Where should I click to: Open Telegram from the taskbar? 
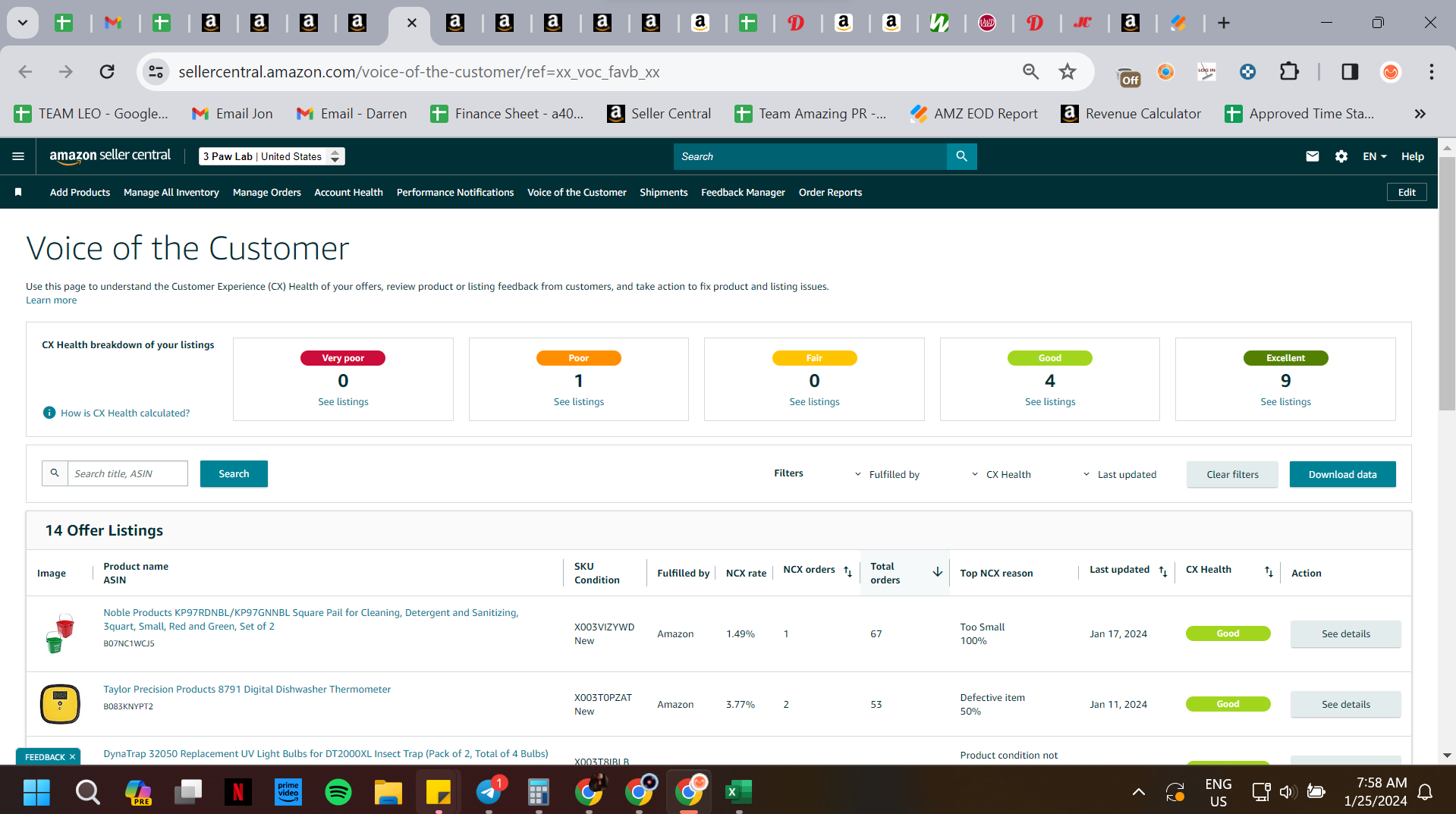point(489,792)
